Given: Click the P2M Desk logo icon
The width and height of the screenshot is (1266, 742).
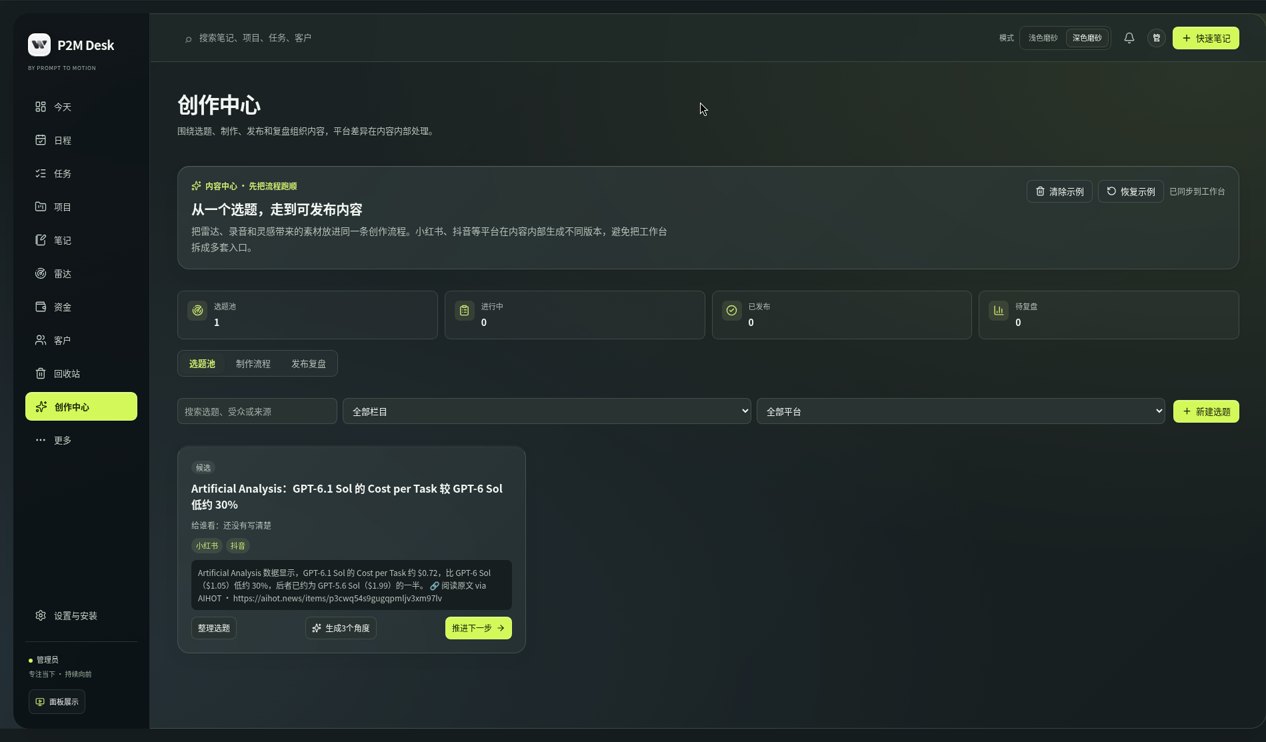Looking at the screenshot, I should 39,45.
